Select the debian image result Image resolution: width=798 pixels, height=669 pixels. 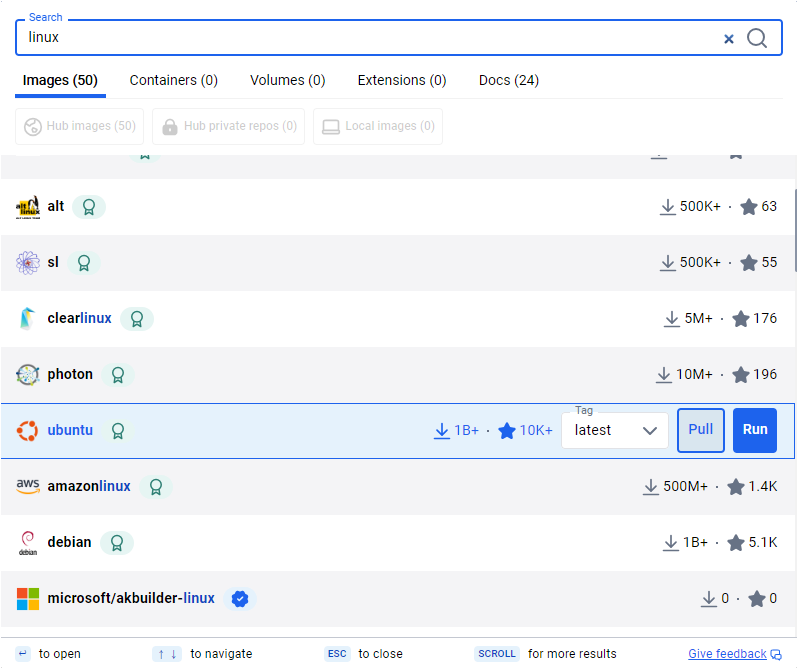(397, 543)
